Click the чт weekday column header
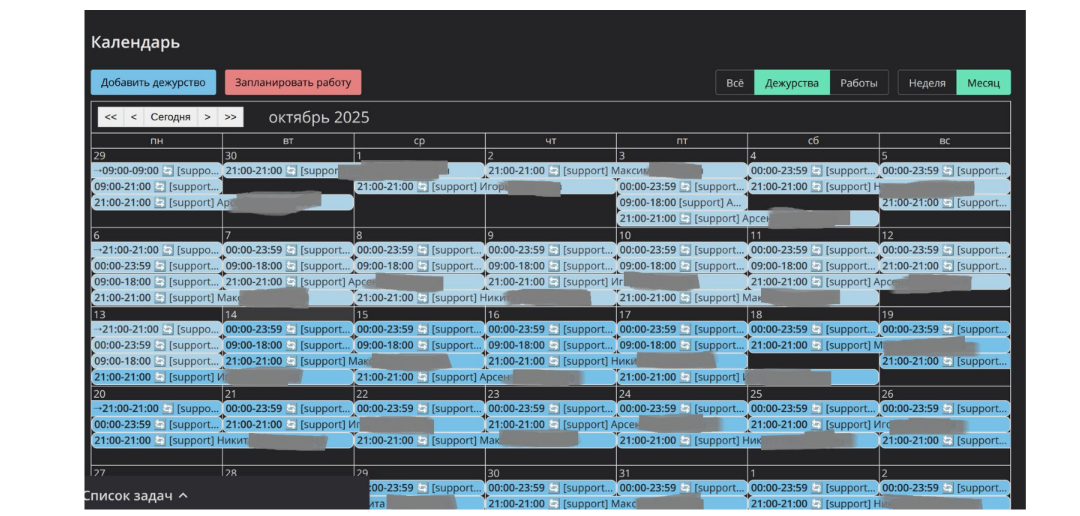 [551, 141]
